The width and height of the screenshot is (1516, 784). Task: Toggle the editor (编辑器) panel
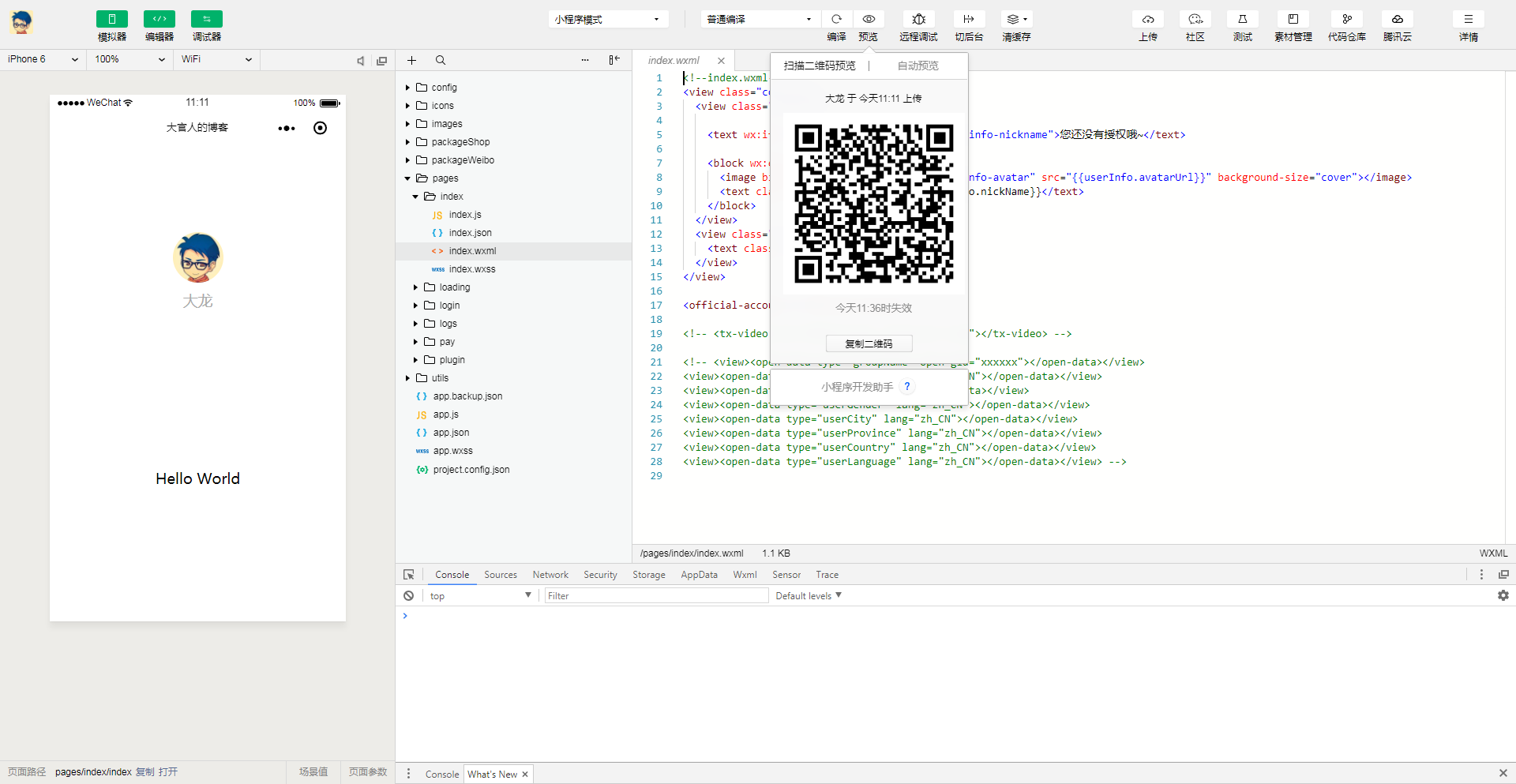[x=159, y=19]
